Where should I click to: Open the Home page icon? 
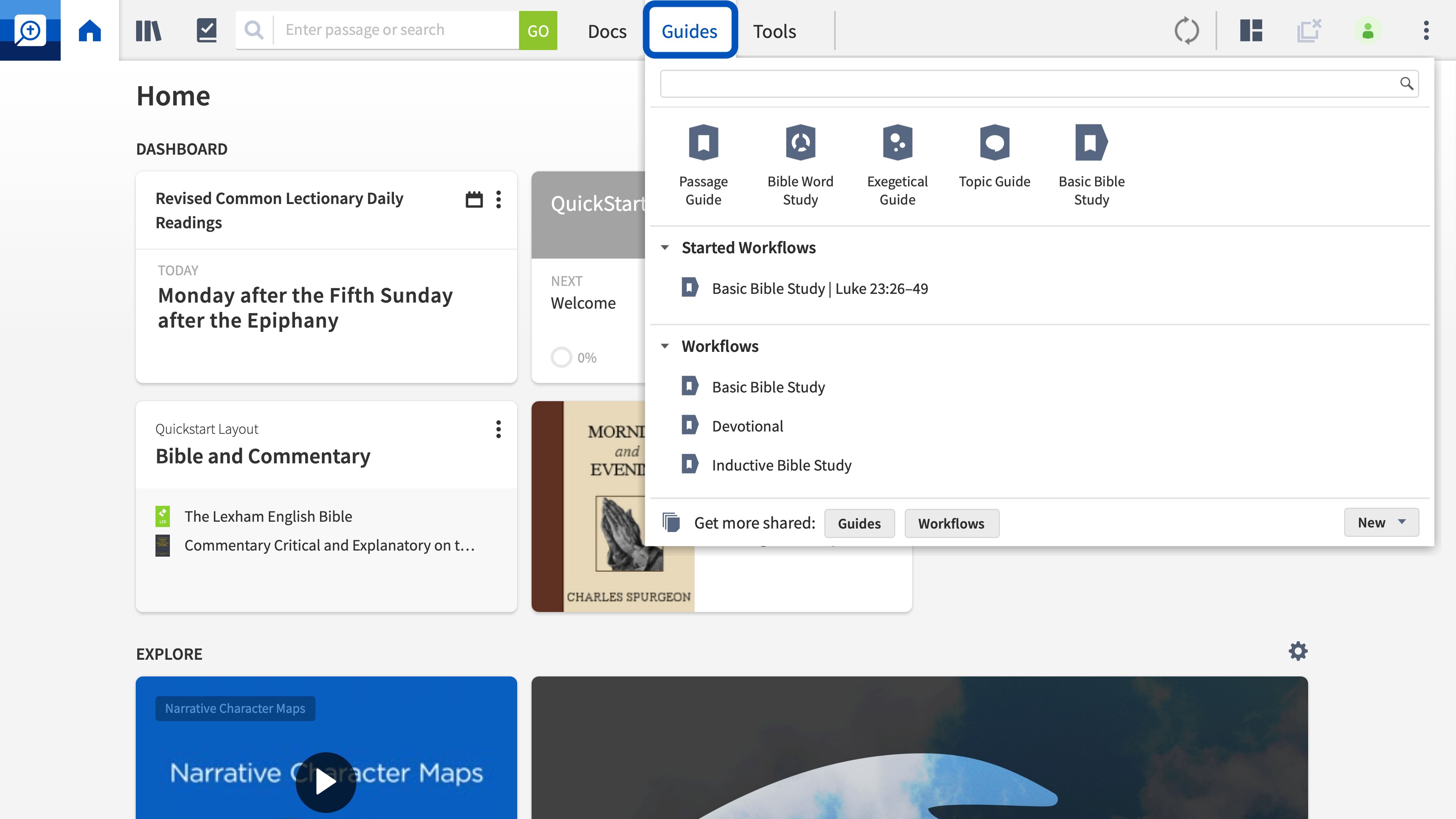coord(90,30)
